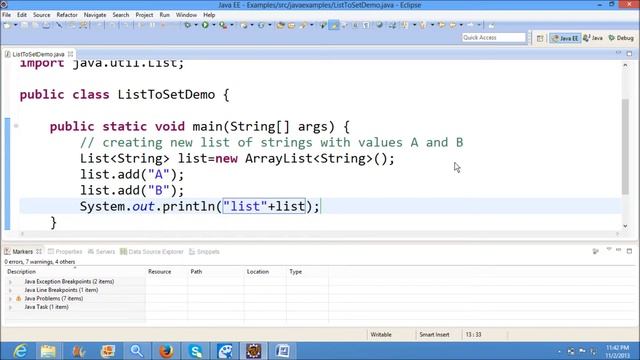This screenshot has height=360, width=640.
Task: Switch to the Snippets view tab
Action: click(204, 251)
